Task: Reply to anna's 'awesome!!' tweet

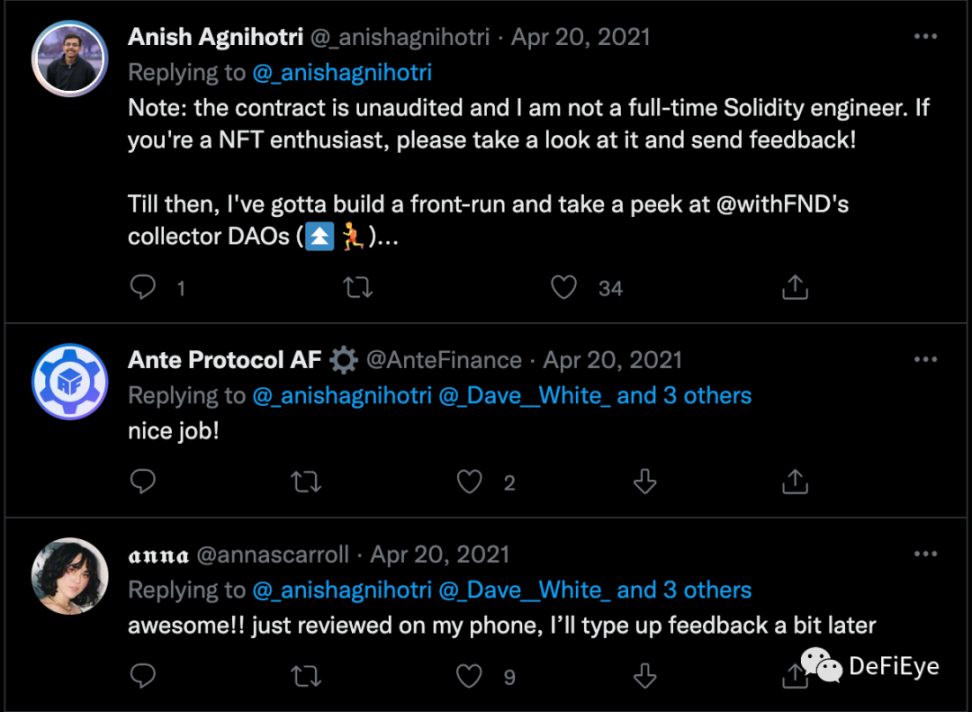Action: [144, 676]
